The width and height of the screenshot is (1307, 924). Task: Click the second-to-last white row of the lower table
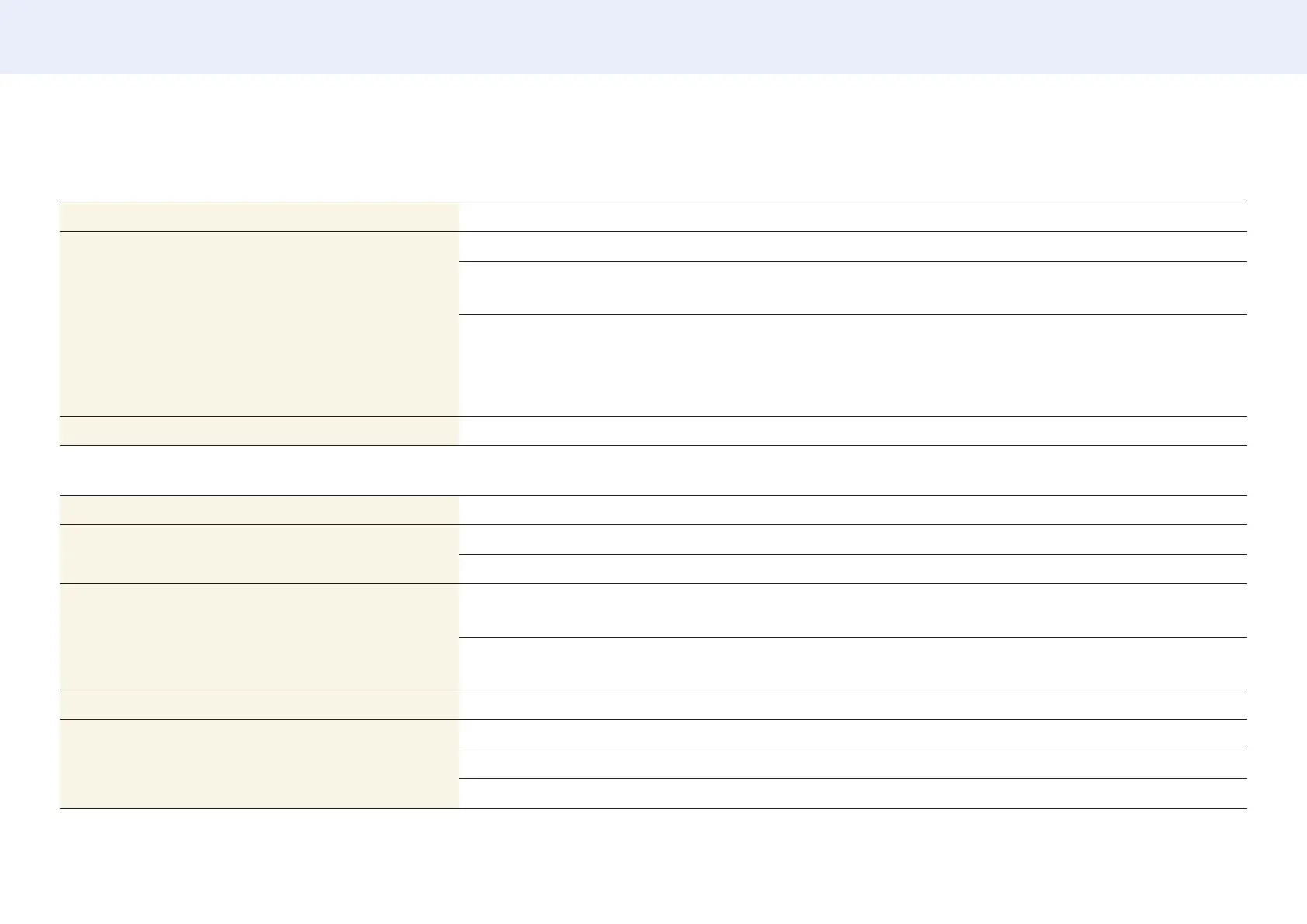(x=853, y=764)
